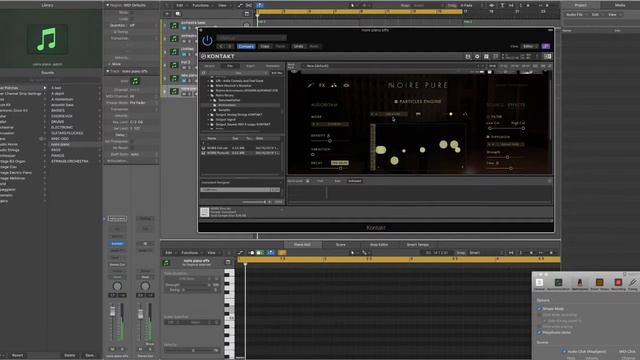Click the Kontakt save floppy disk icon
This screenshot has height=360, width=640.
click(468, 56)
